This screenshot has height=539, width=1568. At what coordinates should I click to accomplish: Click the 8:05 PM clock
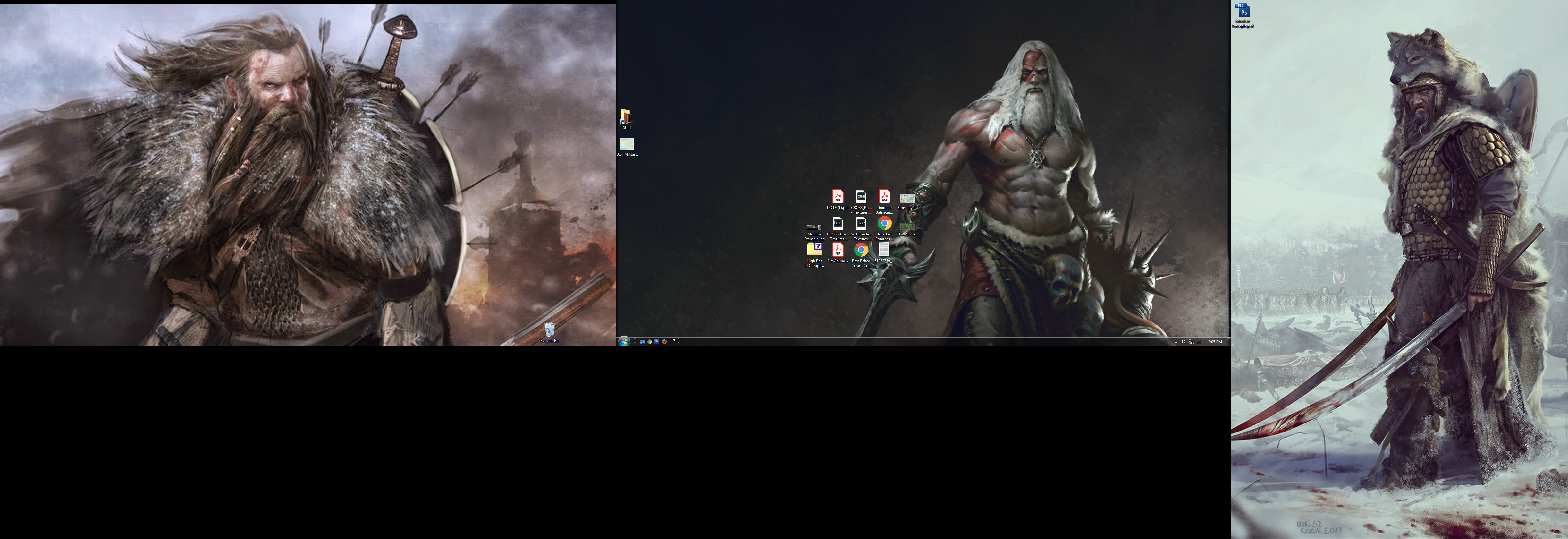click(x=1215, y=342)
